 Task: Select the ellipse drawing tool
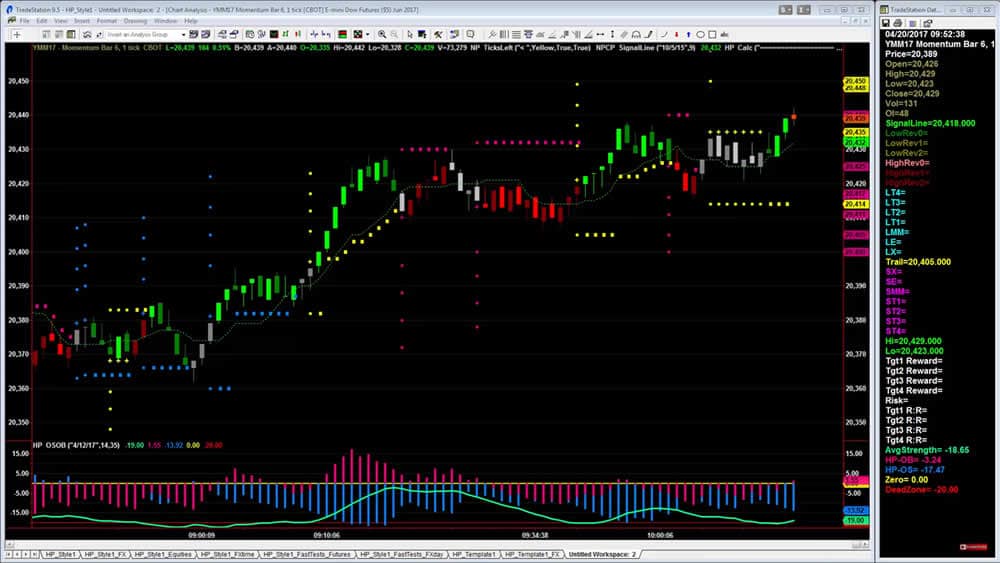(x=700, y=34)
